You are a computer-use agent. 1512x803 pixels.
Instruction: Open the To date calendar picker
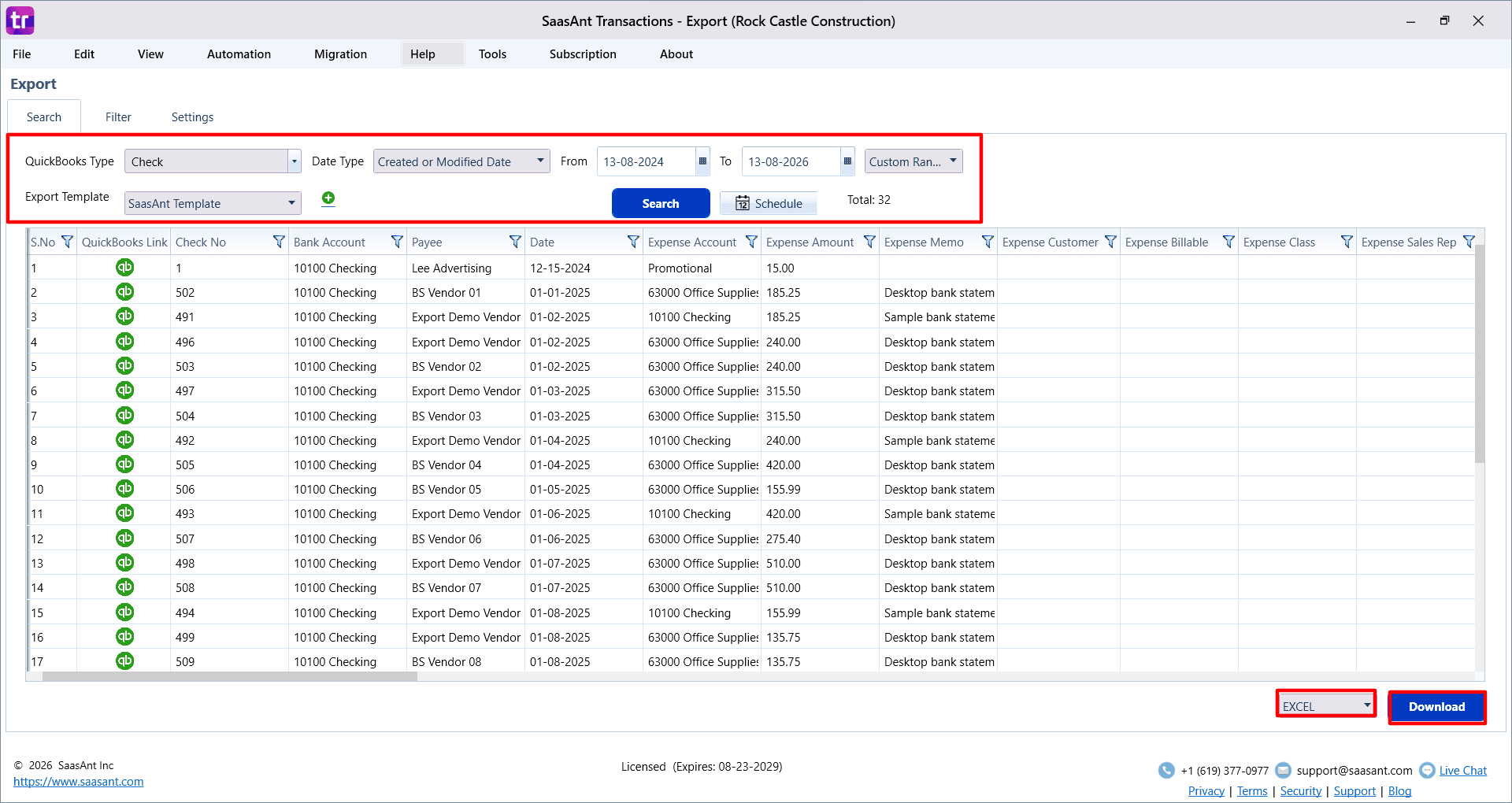point(847,161)
